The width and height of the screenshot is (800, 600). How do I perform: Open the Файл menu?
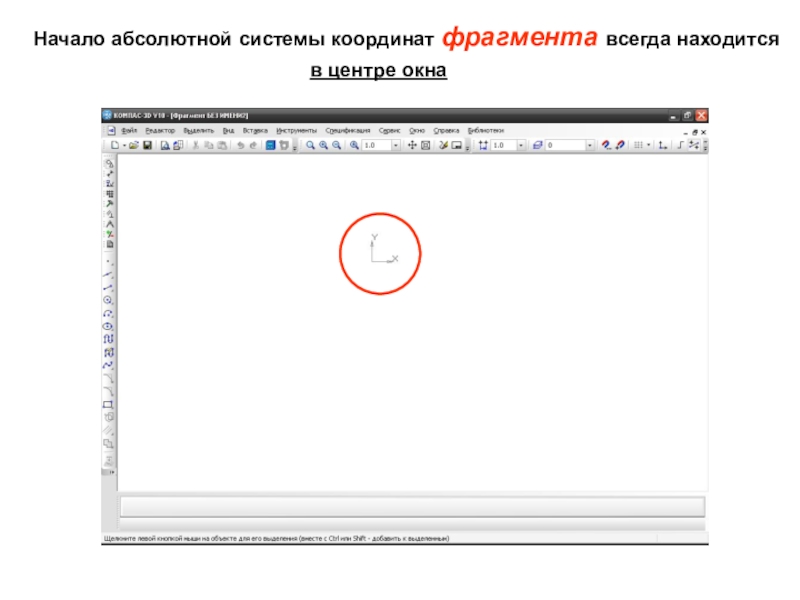129,130
